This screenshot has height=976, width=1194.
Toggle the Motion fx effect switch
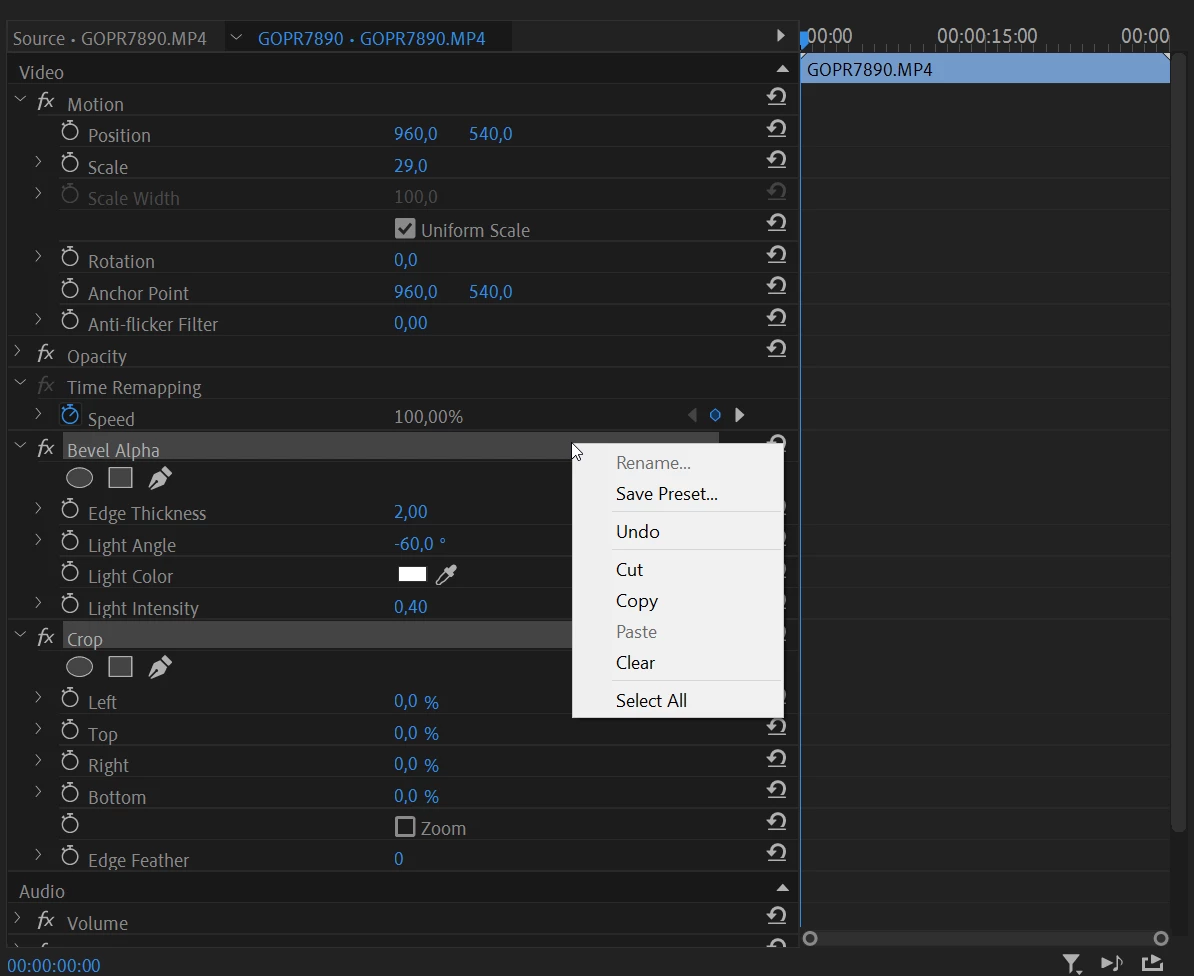coord(46,102)
